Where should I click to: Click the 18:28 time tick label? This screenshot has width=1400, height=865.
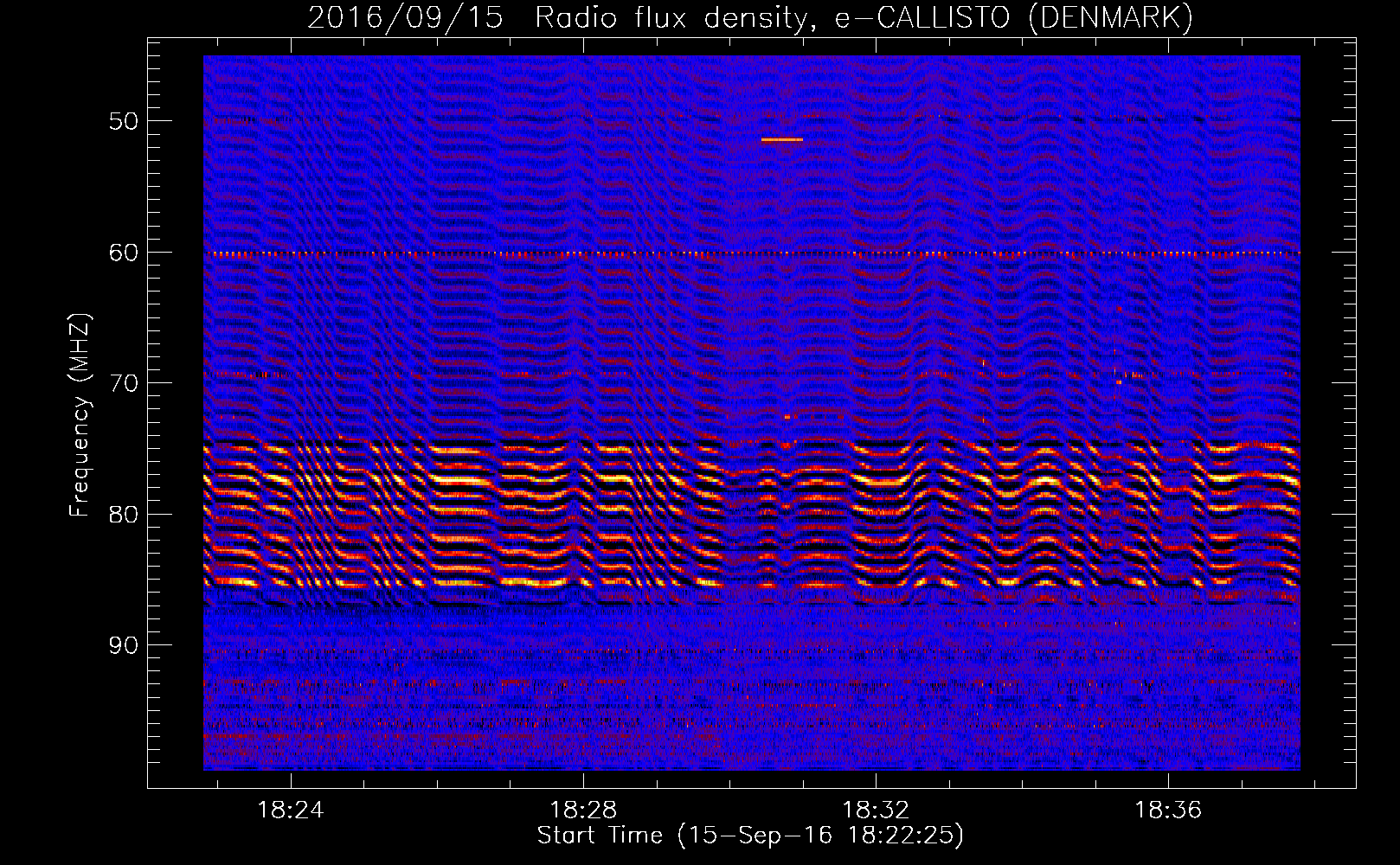coord(583,810)
